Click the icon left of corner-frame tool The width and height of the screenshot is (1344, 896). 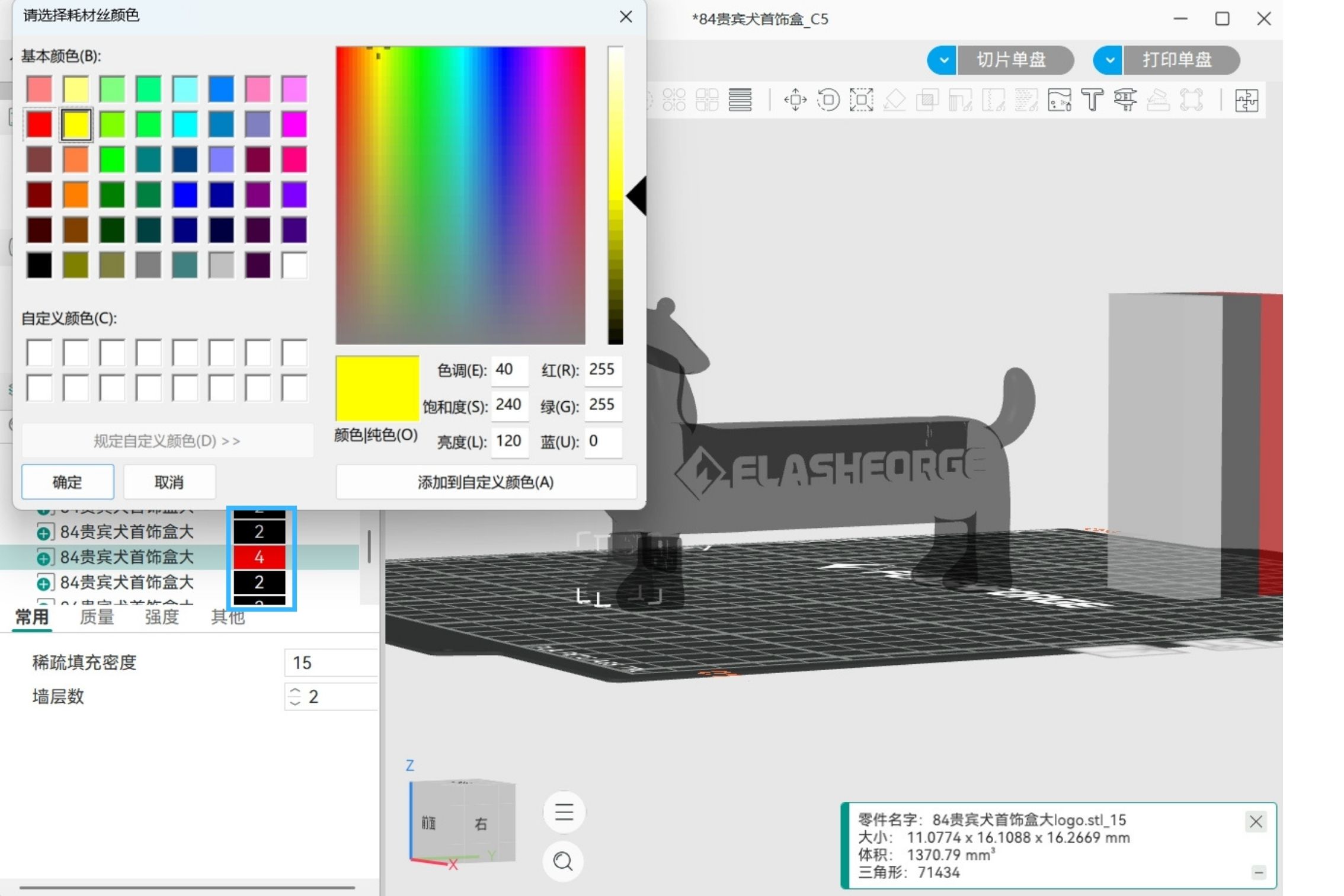(1158, 100)
